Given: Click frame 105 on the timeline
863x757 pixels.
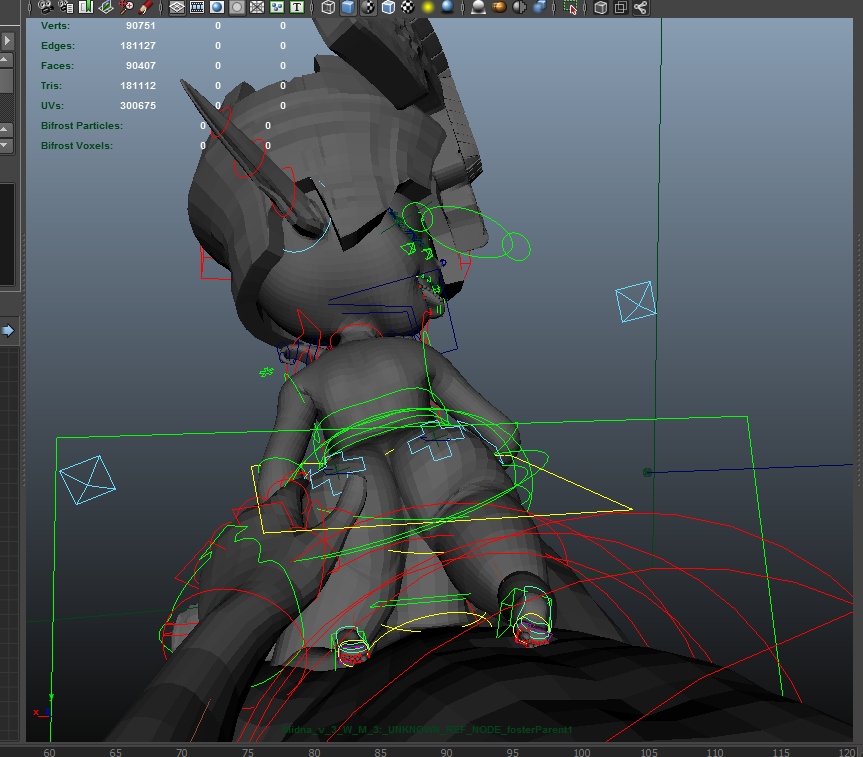Looking at the screenshot, I should pyautogui.click(x=648, y=752).
